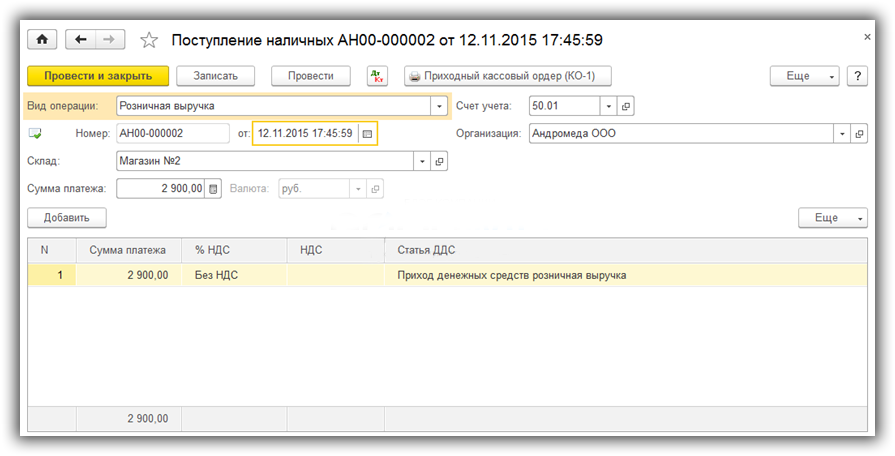
Task: Click the Номер input field
Action: click(172, 133)
